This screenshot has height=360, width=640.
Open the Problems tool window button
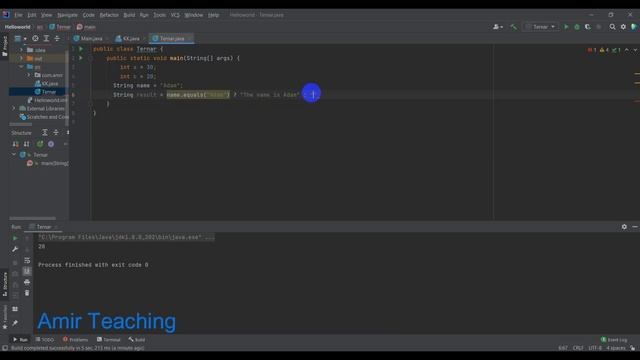pos(76,340)
